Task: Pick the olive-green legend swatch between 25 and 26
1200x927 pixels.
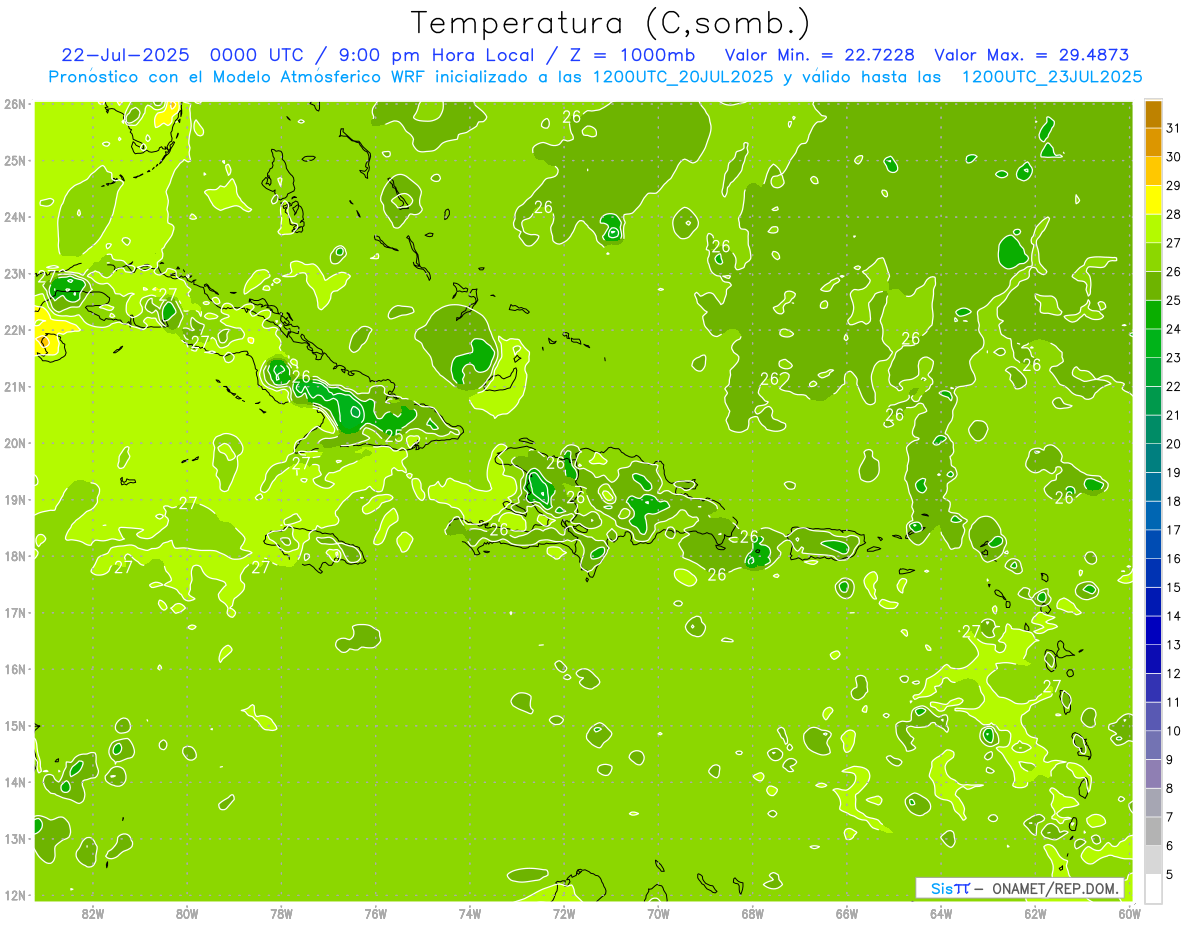Action: 1153,286
